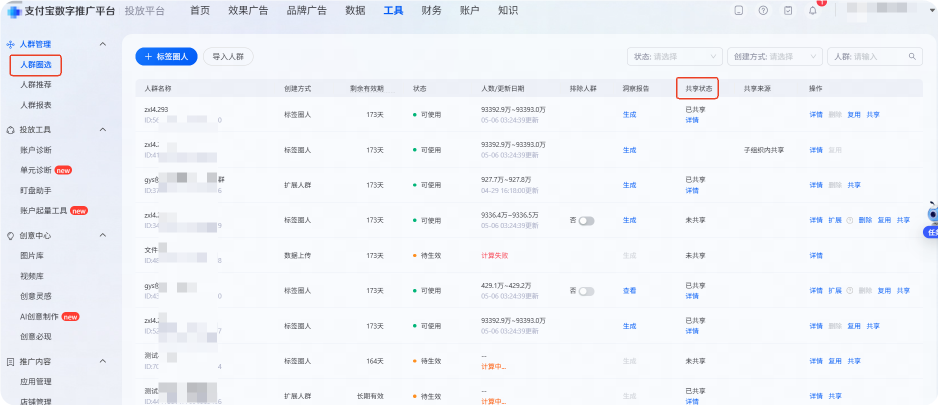This screenshot has height=405, width=938.
Task: Click 共享 in the 长期有效 row's 操作 column
Action: (835, 396)
